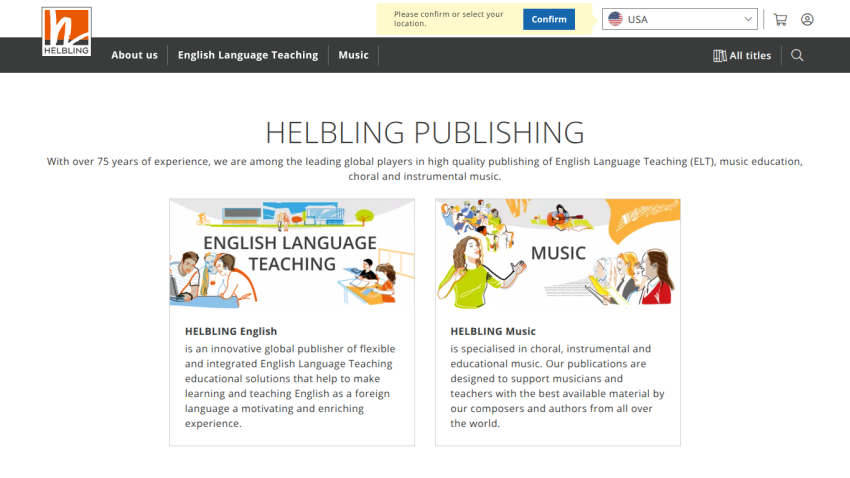Click the search magnifier icon
Image resolution: width=850 pixels, height=478 pixels.
click(797, 55)
